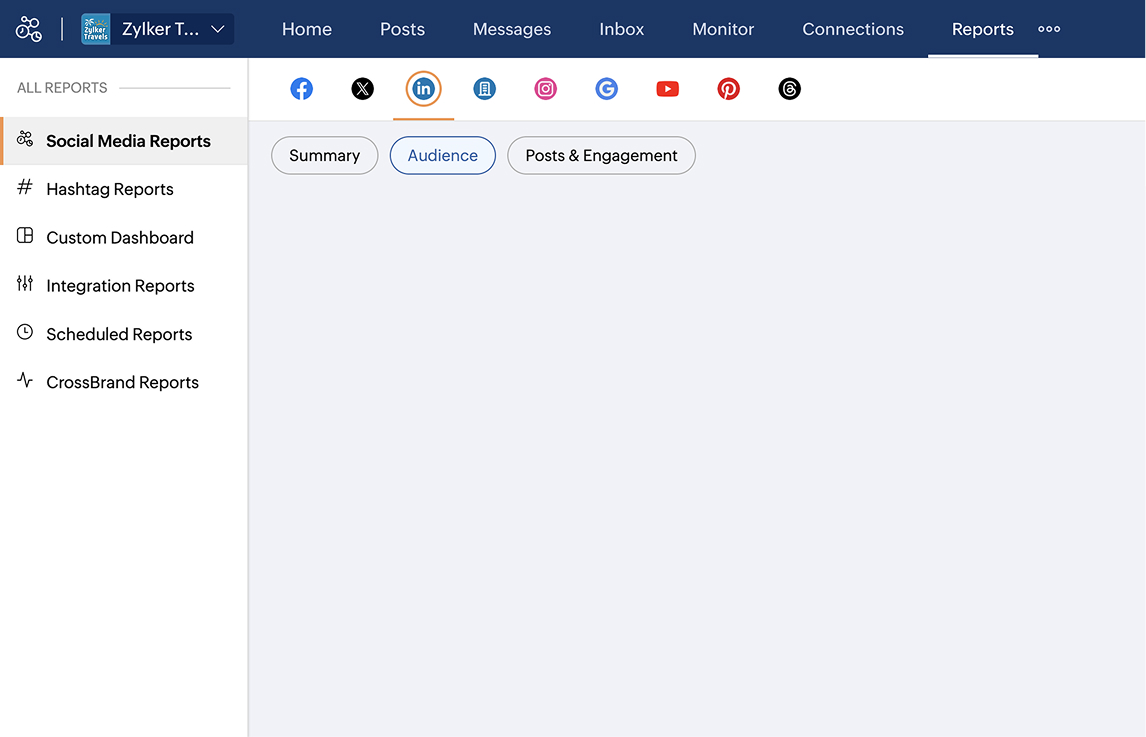Viewport: 1146px width, 737px height.
Task: Select the X (Twitter) channel icon
Action: pos(363,89)
